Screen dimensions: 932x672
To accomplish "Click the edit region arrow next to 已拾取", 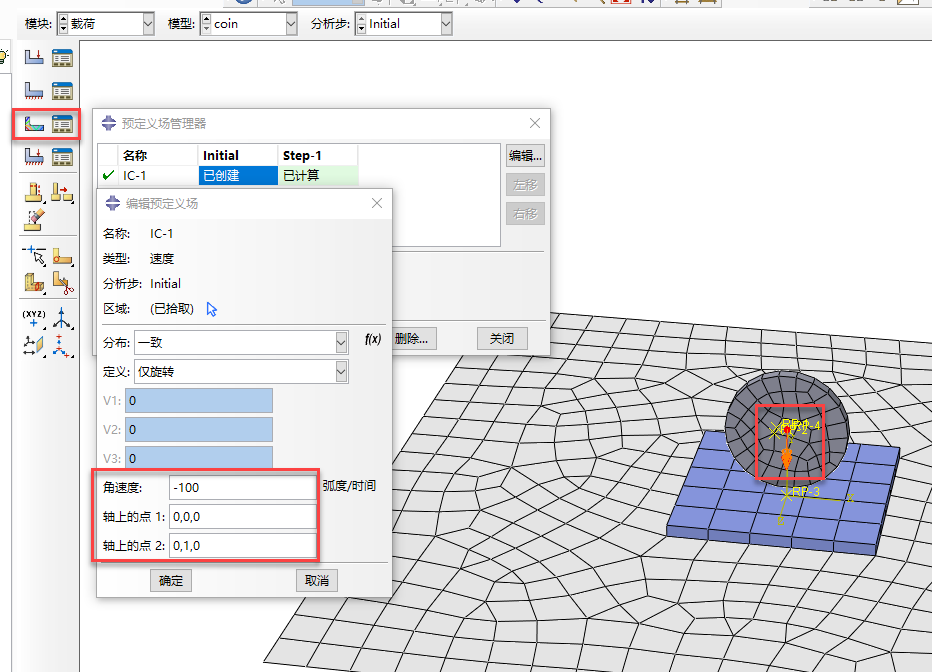I will (x=212, y=309).
